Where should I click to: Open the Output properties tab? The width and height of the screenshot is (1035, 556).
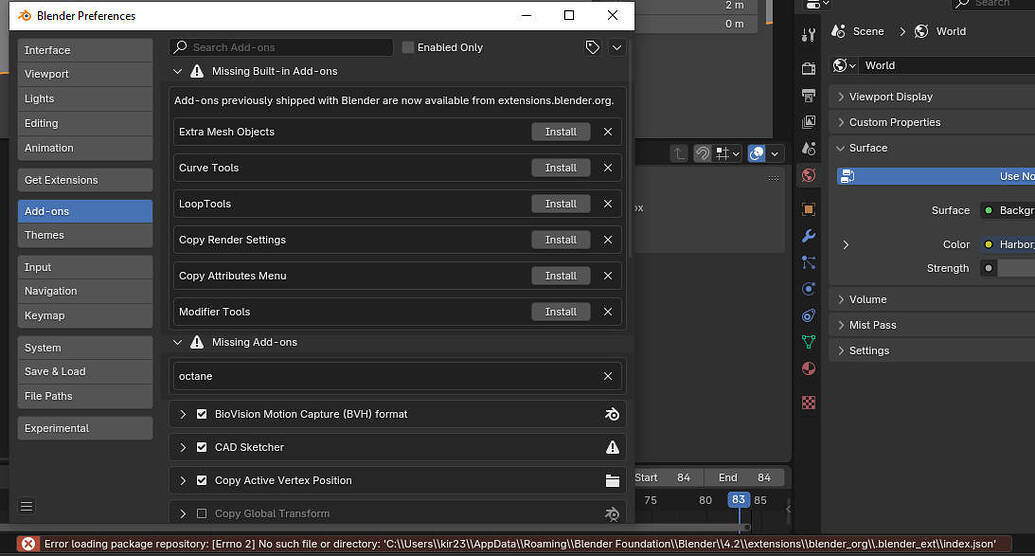(x=809, y=95)
